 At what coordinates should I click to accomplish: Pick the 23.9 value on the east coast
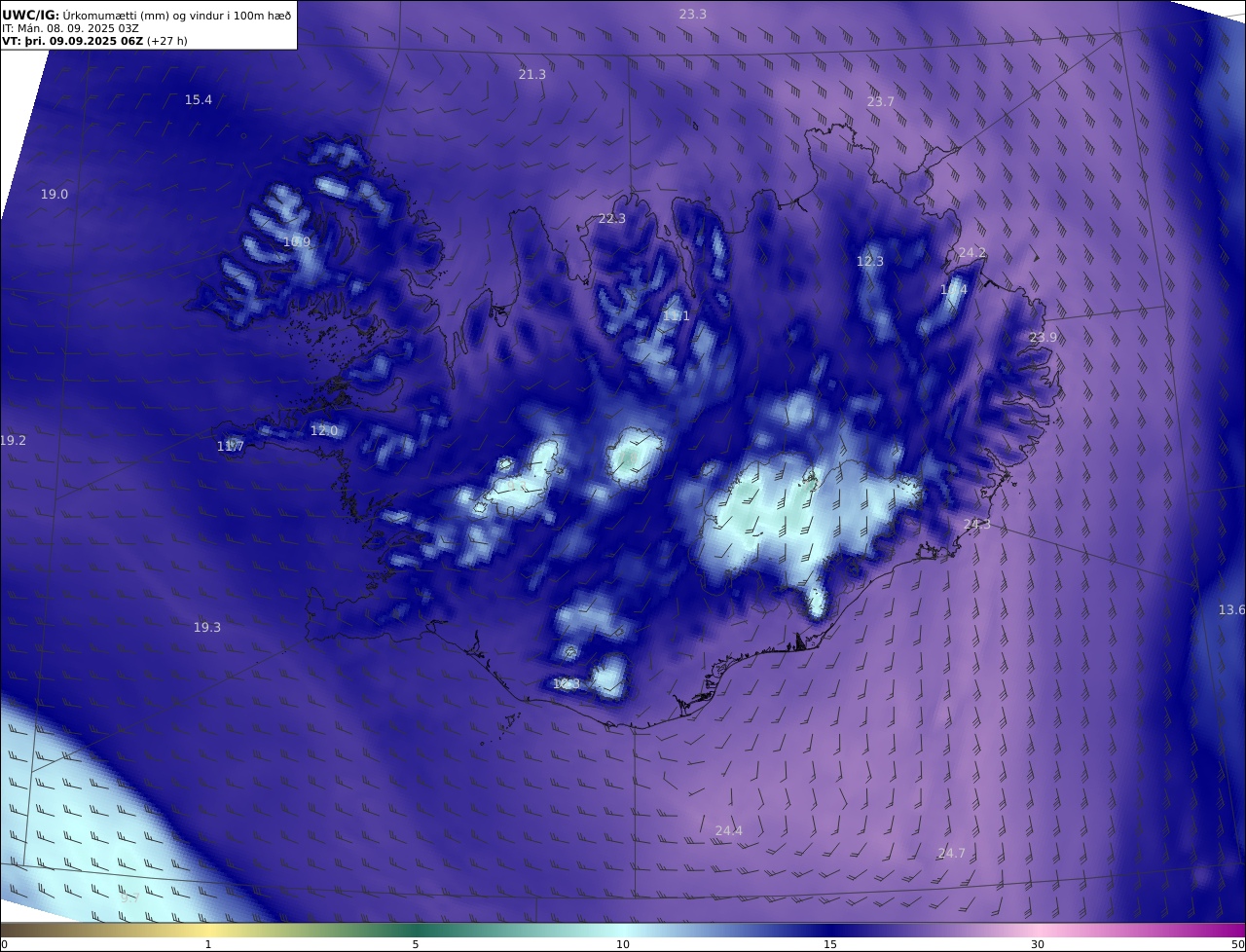point(1044,337)
